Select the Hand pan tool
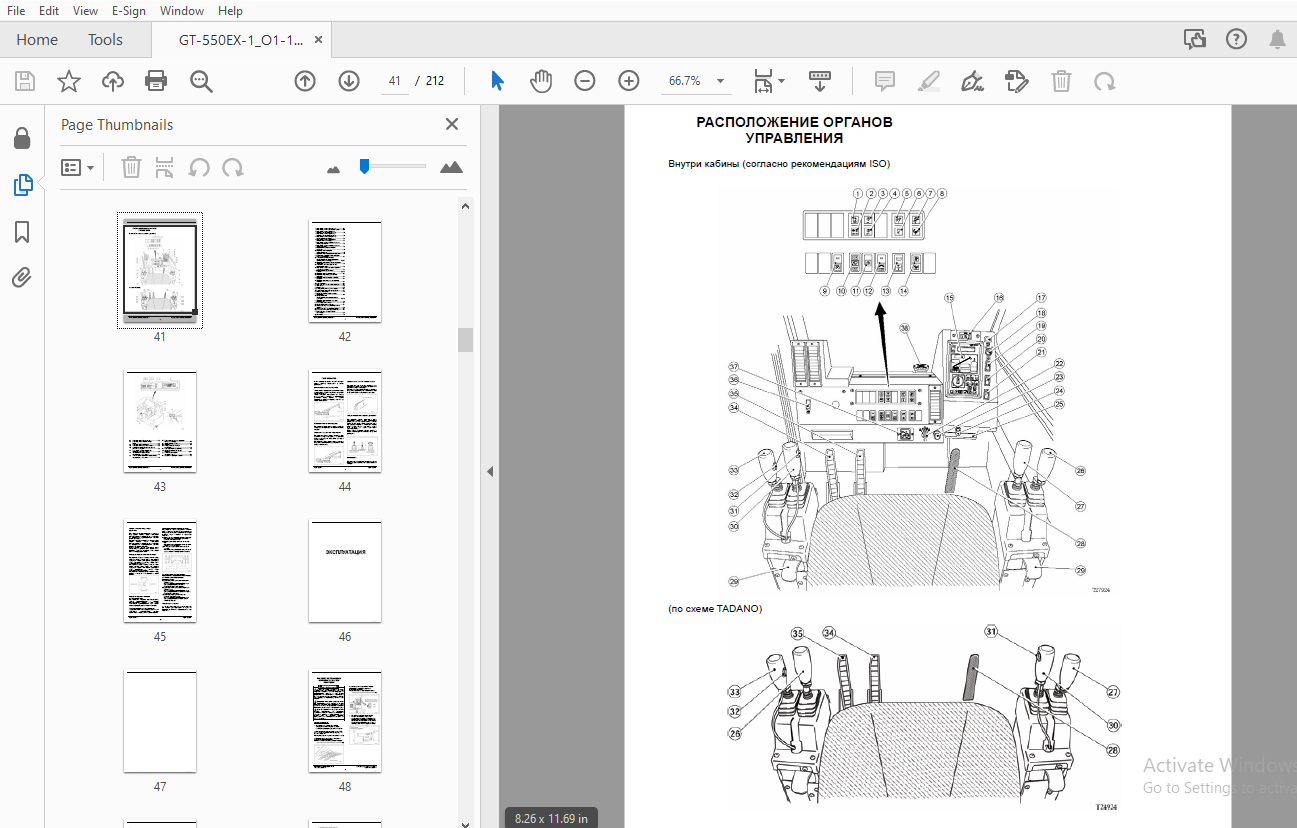The image size is (1297, 828). pyautogui.click(x=541, y=81)
